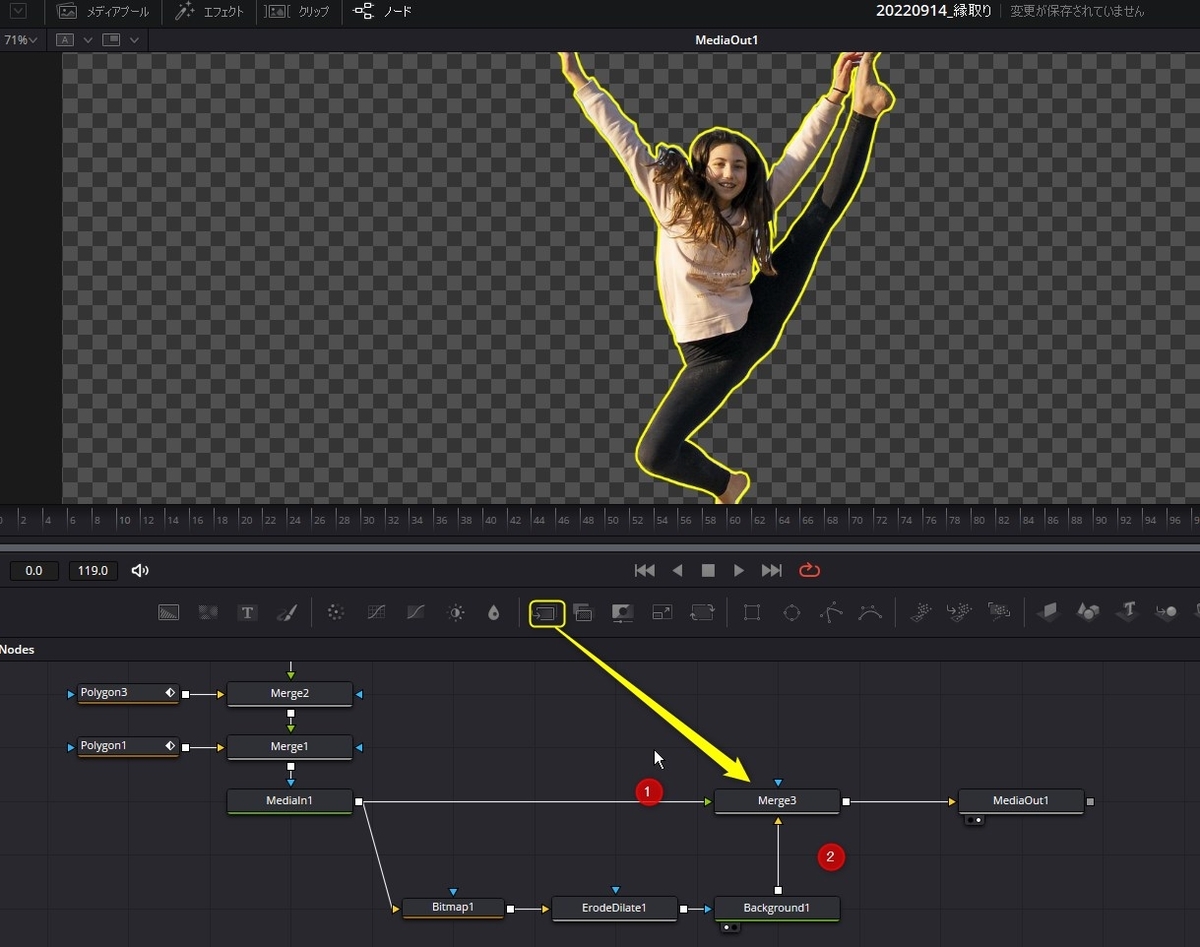The width and height of the screenshot is (1200, 947).
Task: Add a Polygon mask tool from toolbar
Action: point(831,612)
